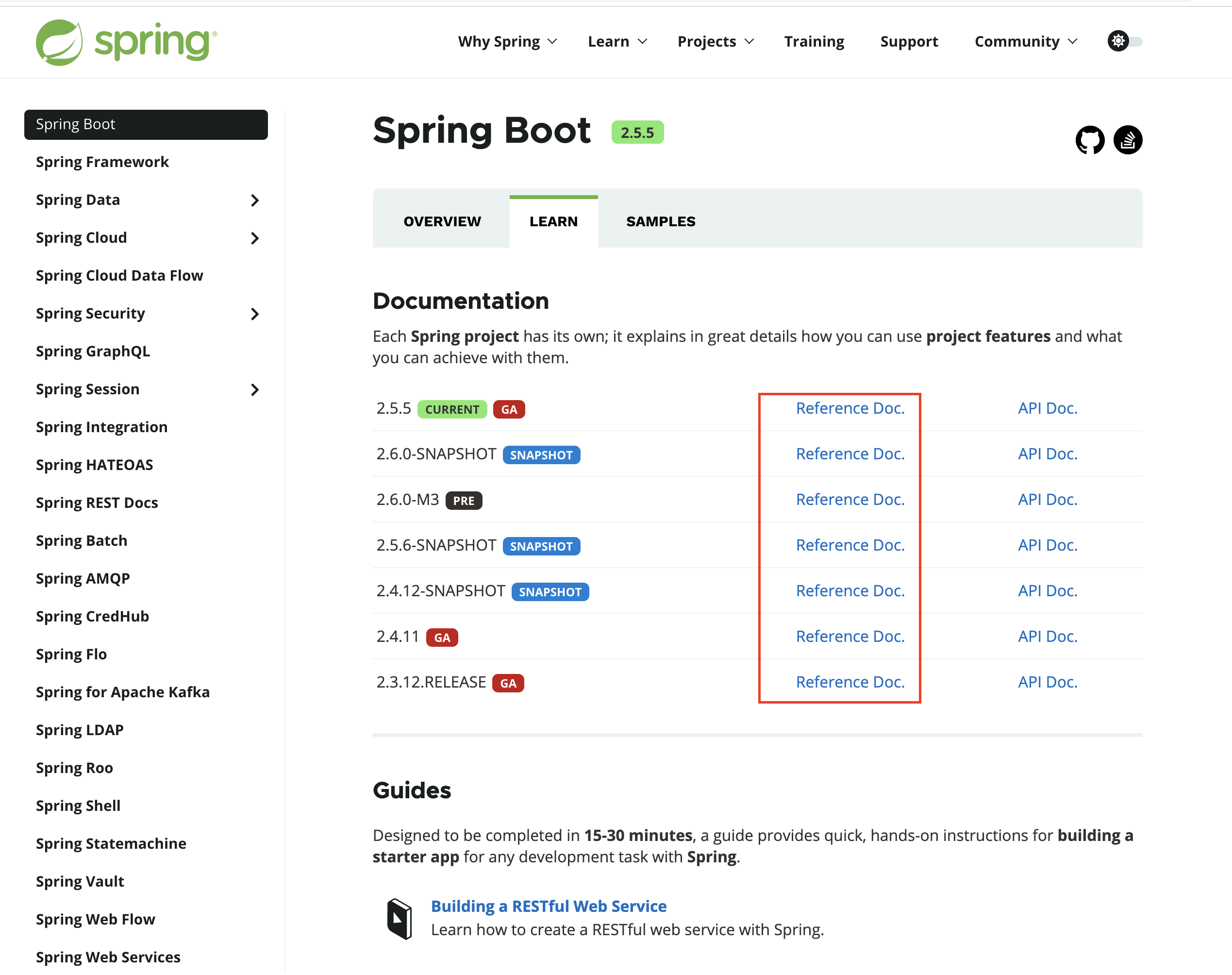Select Spring Framework in the sidebar
Viewport: 1232px width, 975px height.
coord(102,162)
